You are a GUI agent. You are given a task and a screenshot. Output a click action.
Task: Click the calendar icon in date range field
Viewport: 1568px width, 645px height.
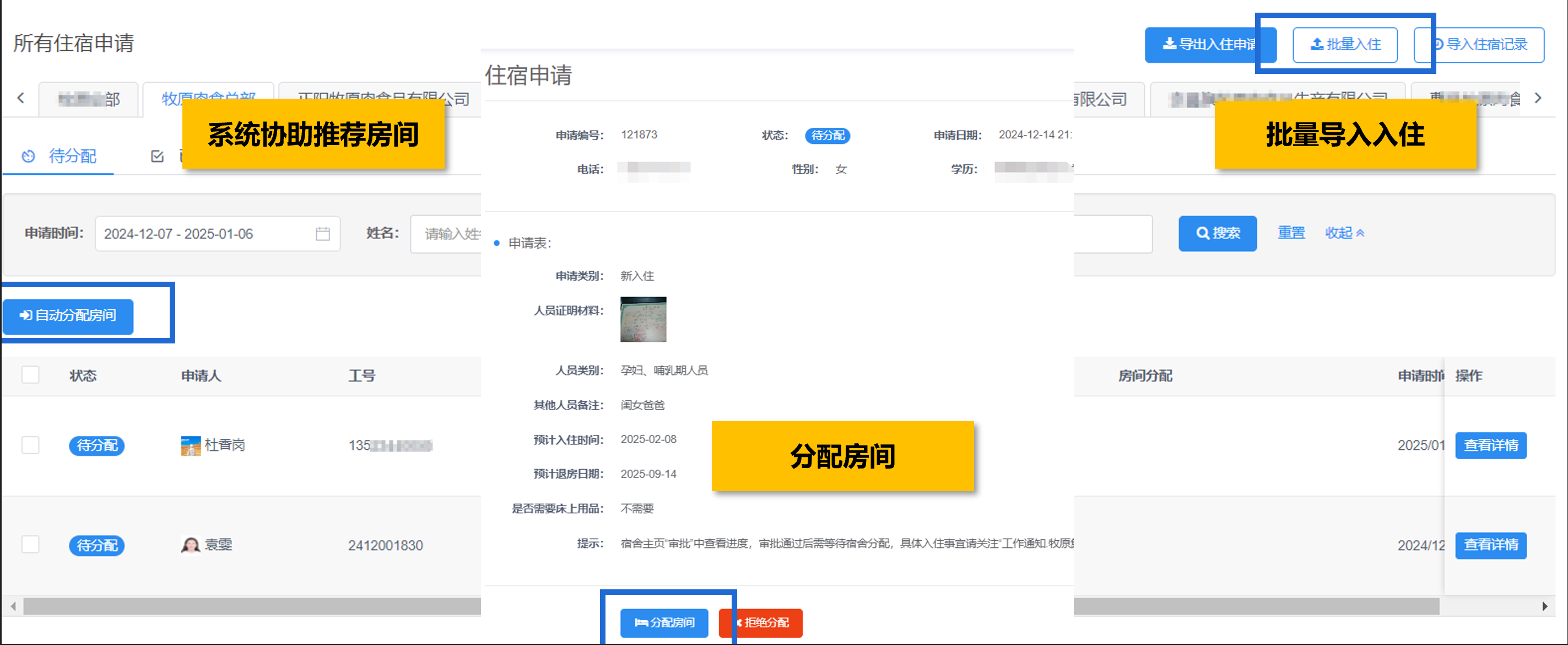click(323, 234)
